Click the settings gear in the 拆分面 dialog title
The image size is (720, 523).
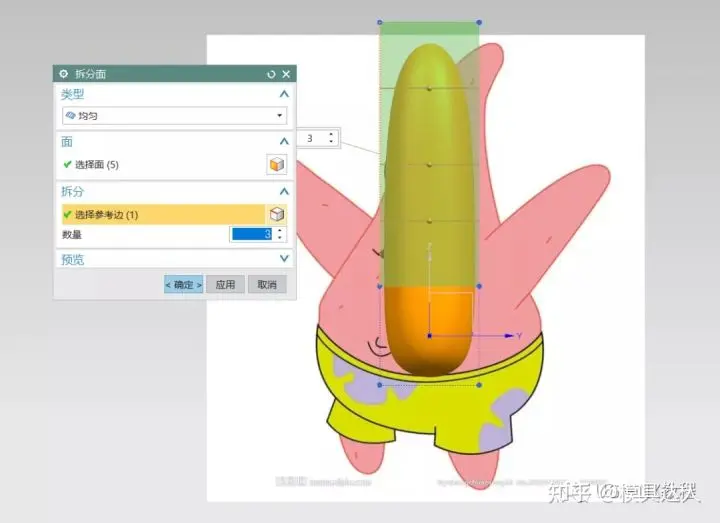tap(63, 73)
